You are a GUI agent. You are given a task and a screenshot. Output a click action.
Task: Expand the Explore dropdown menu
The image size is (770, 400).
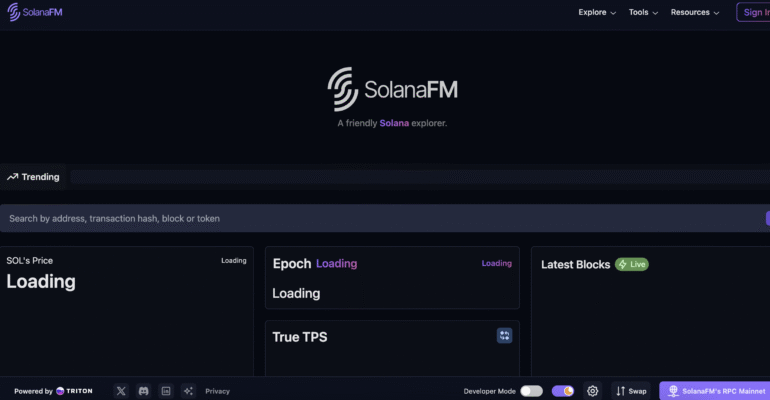pyautogui.click(x=597, y=13)
